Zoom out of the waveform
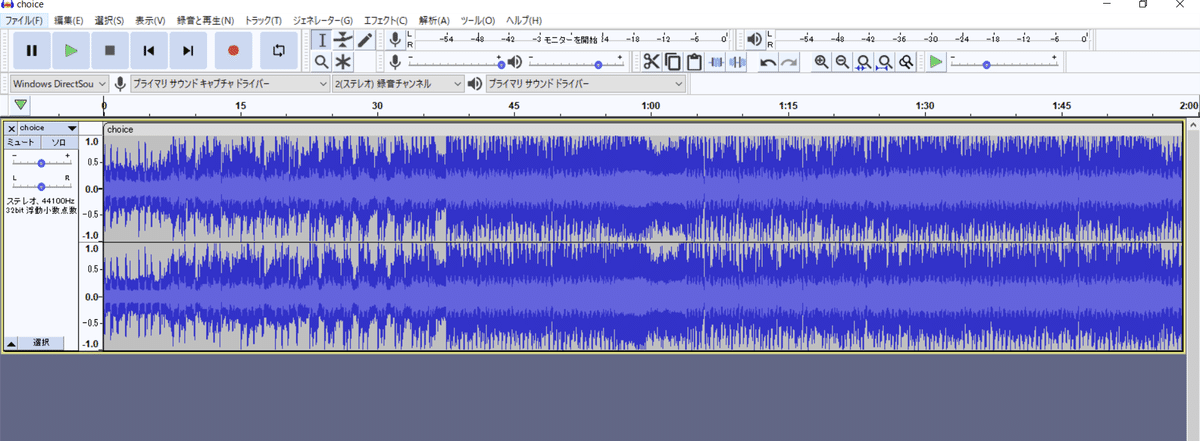 click(x=842, y=62)
